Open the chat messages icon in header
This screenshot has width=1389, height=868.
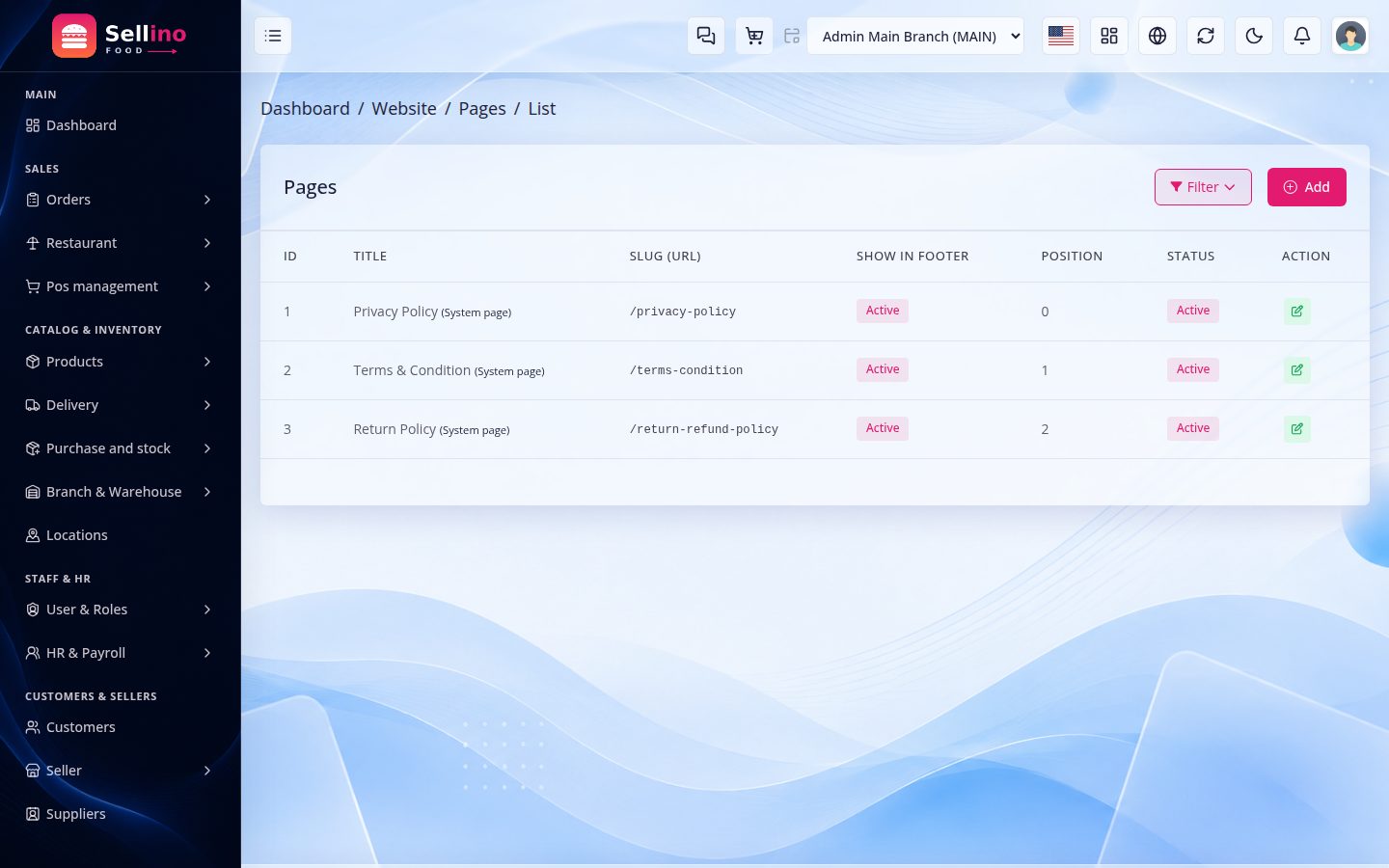[706, 36]
